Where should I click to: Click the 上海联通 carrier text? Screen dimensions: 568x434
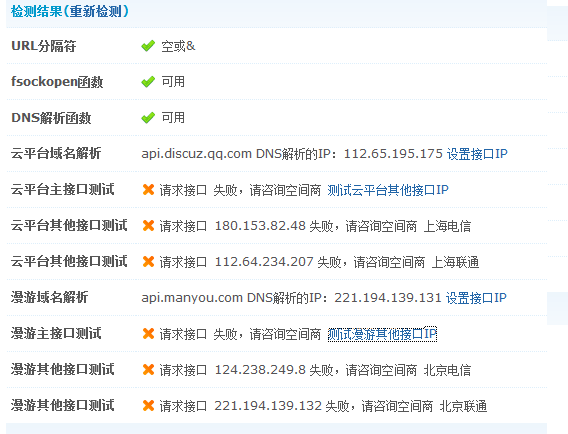tap(455, 262)
